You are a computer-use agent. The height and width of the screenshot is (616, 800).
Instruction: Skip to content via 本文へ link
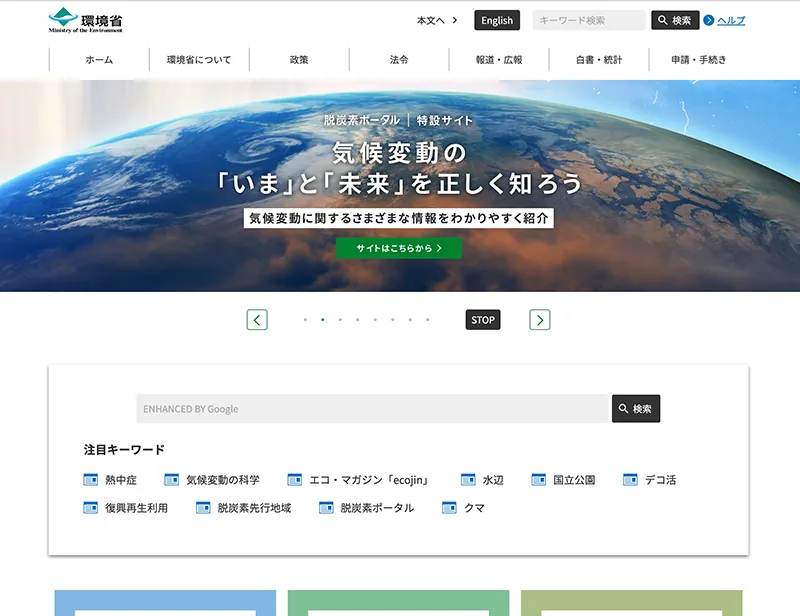point(437,20)
